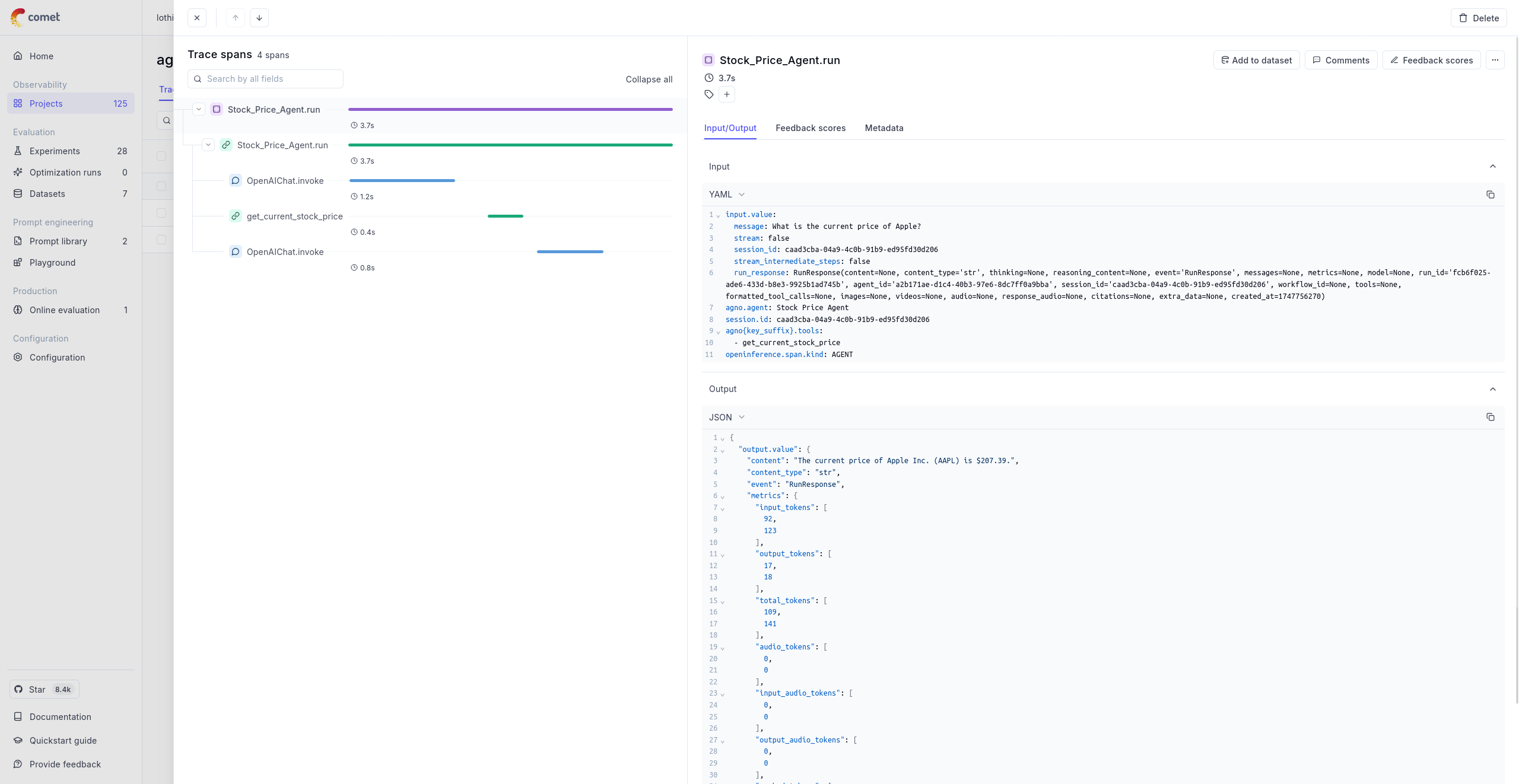The width and height of the screenshot is (1519, 784).
Task: Collapse the Output section chevron
Action: click(1492, 389)
